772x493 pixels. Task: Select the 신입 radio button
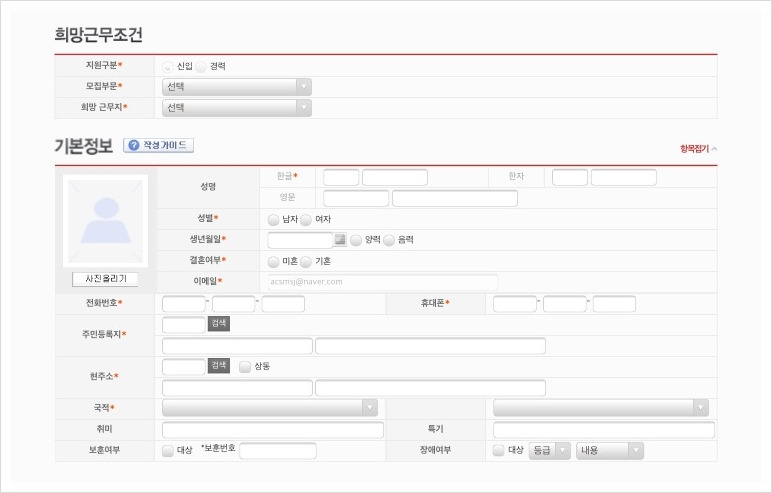coord(168,66)
